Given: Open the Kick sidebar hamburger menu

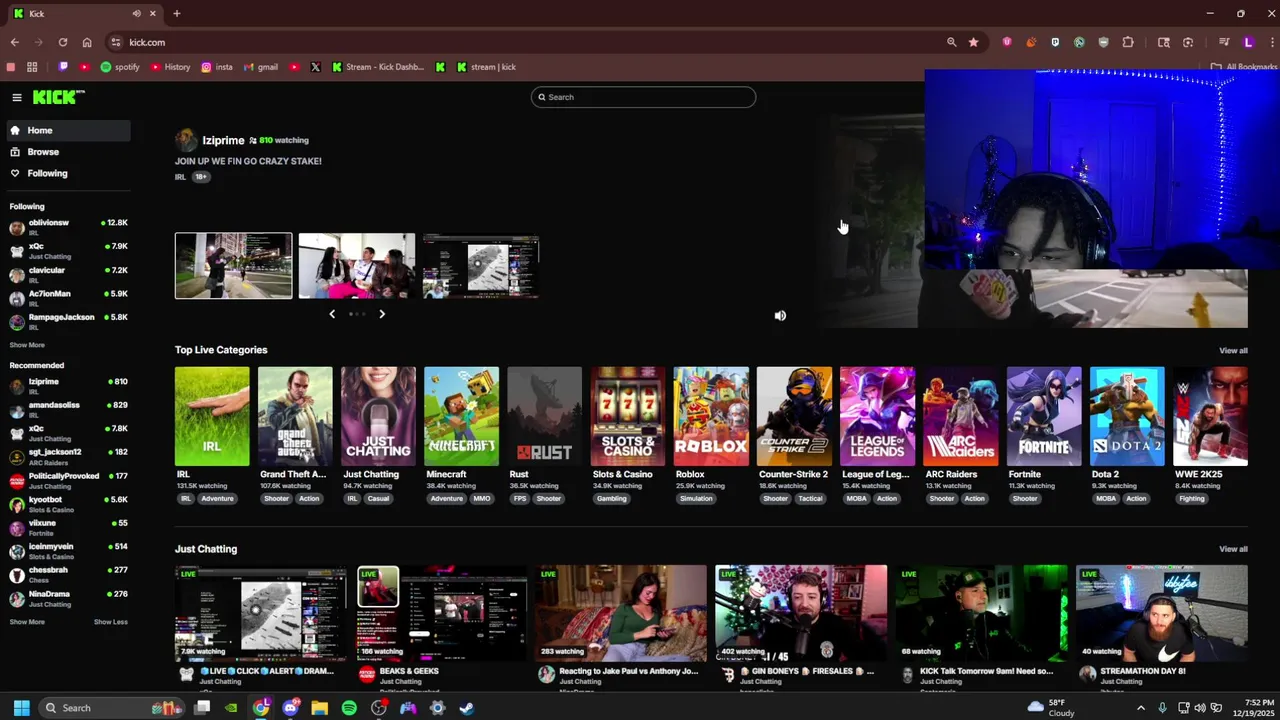Looking at the screenshot, I should 17,97.
